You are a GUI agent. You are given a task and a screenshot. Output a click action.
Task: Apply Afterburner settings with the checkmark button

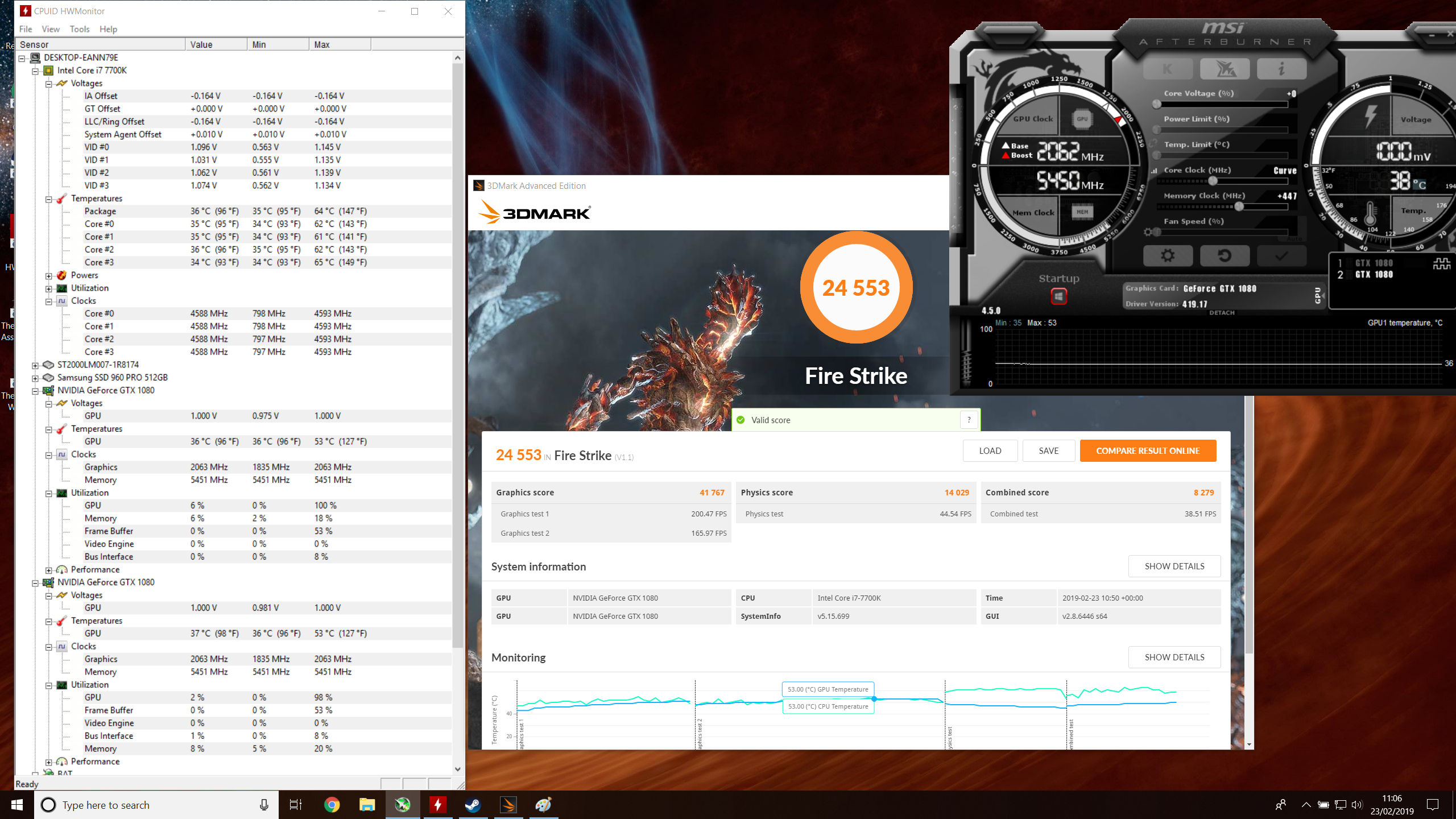(x=1281, y=255)
